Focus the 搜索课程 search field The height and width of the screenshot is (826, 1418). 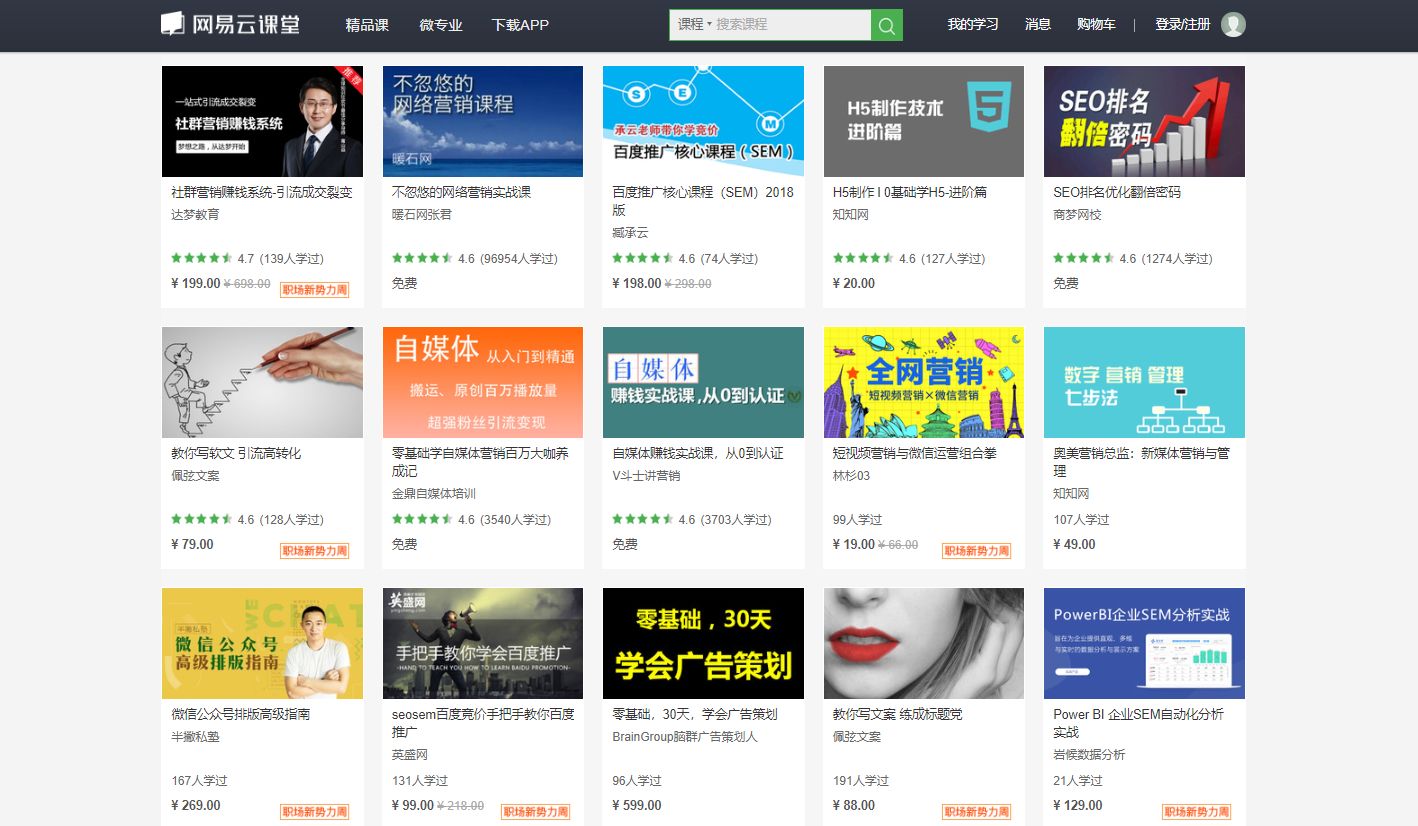[790, 24]
